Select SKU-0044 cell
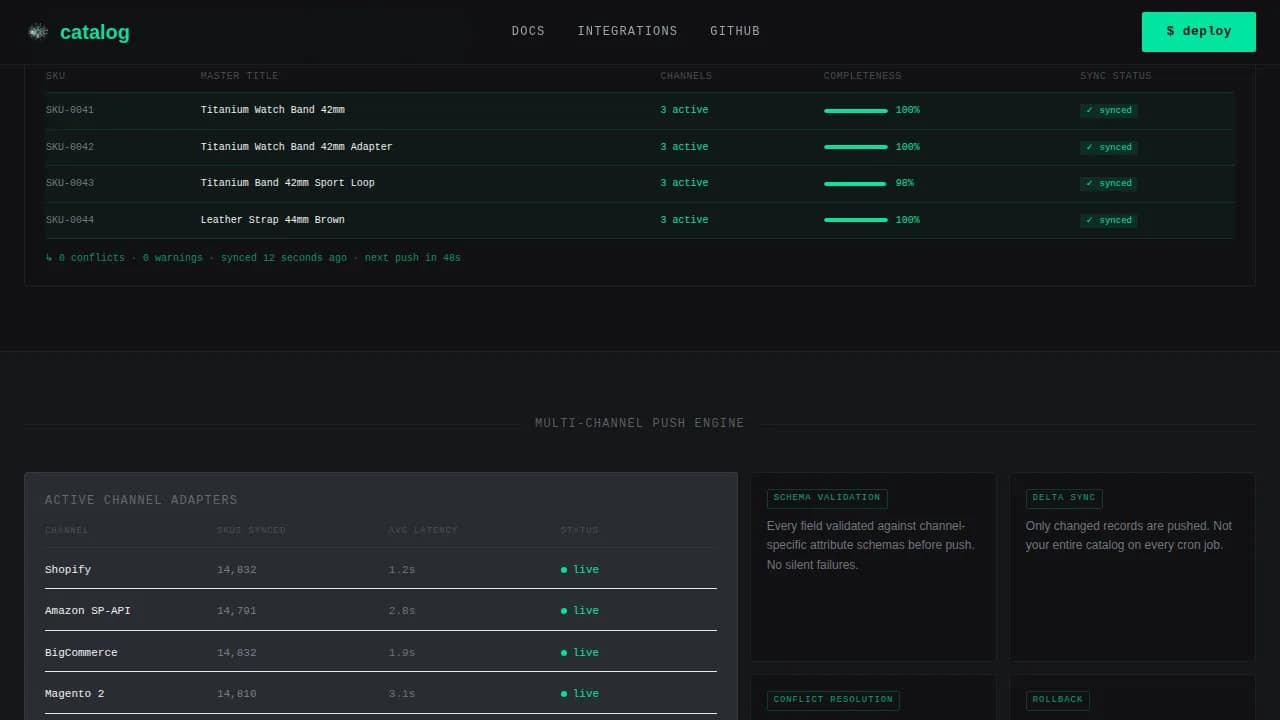The image size is (1280, 720). click(x=70, y=220)
